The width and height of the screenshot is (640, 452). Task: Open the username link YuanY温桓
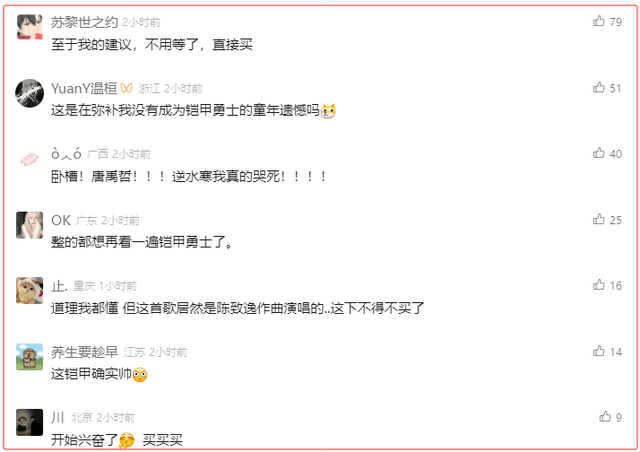click(x=84, y=88)
